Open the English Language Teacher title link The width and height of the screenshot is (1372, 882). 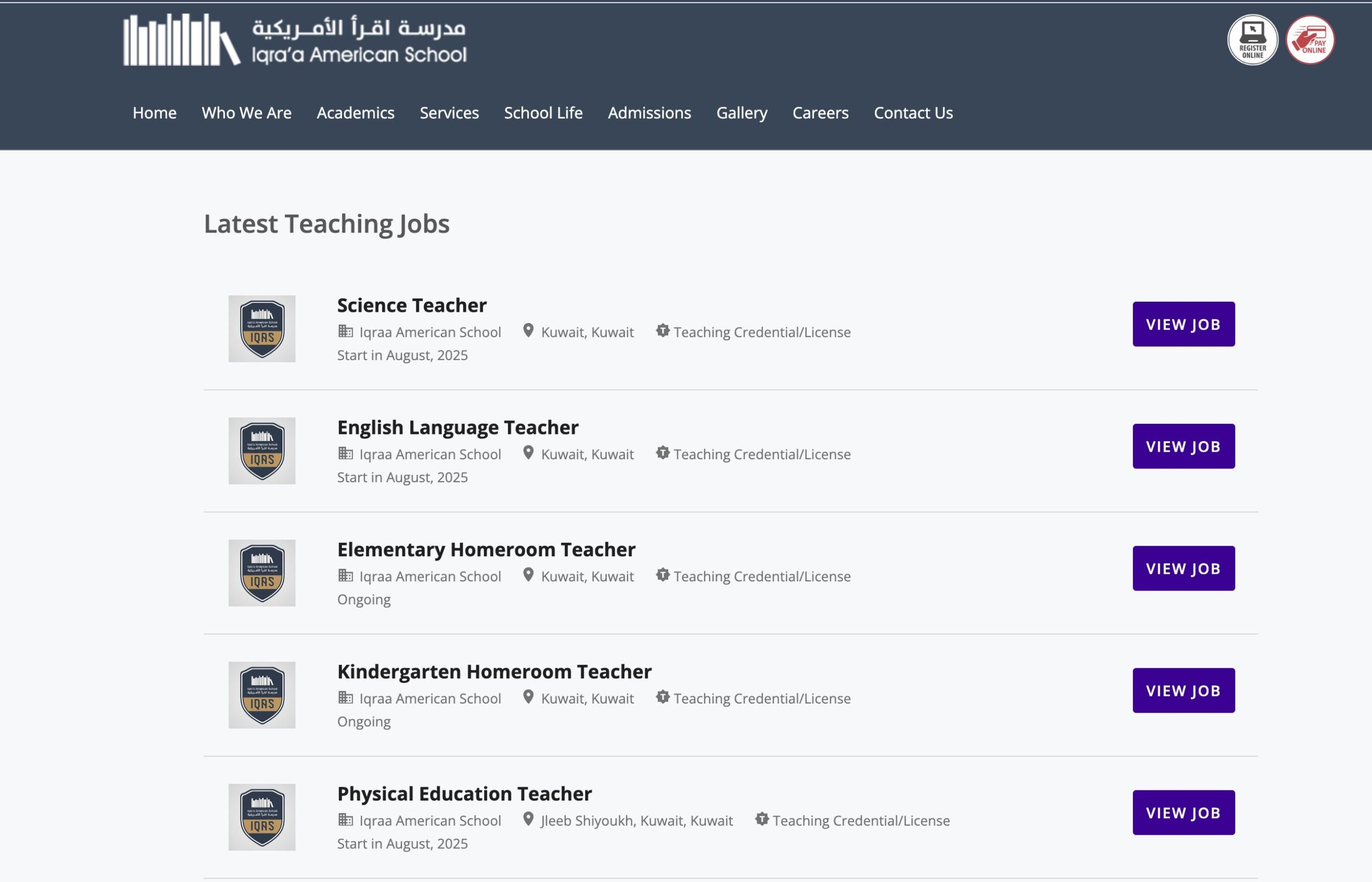coord(458,428)
